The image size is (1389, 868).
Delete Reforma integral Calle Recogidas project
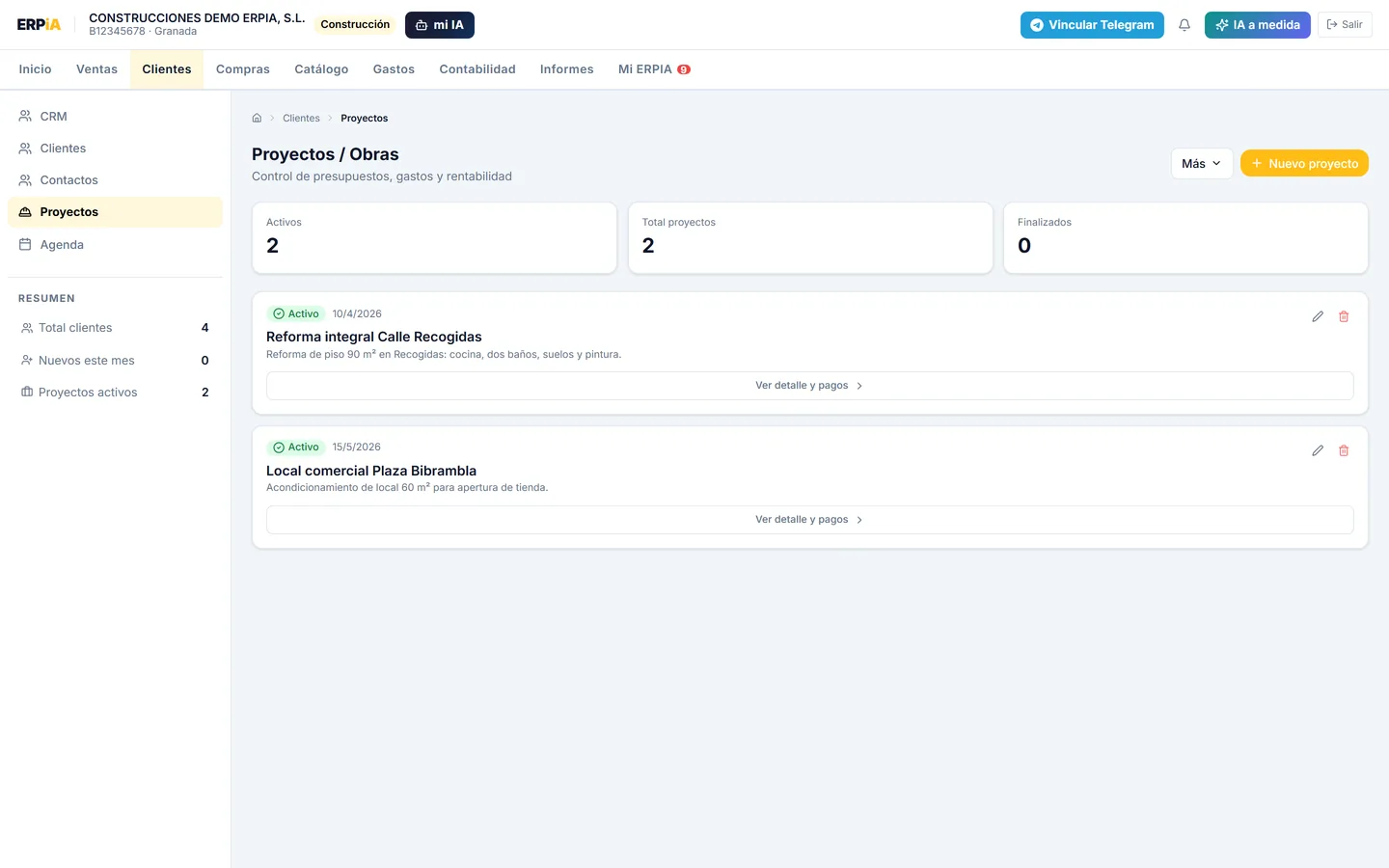(x=1344, y=316)
